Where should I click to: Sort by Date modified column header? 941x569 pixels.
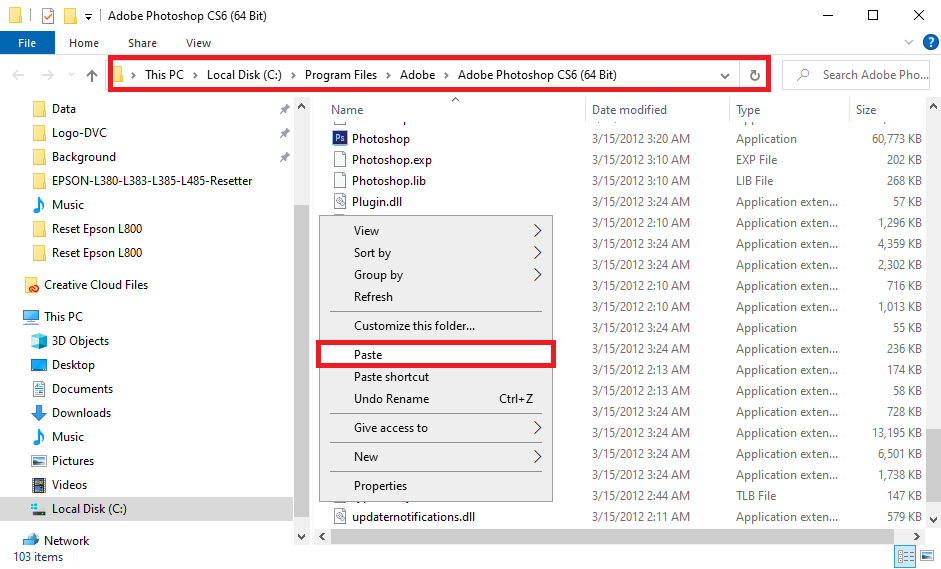pos(629,110)
